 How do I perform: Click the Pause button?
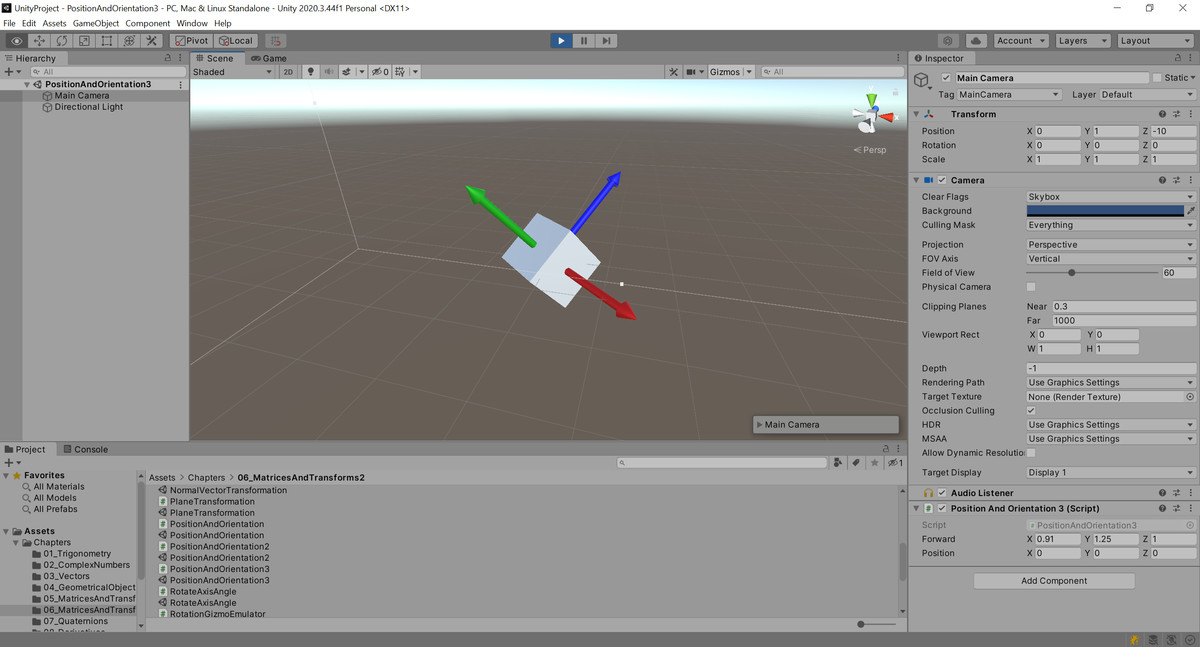(584, 41)
